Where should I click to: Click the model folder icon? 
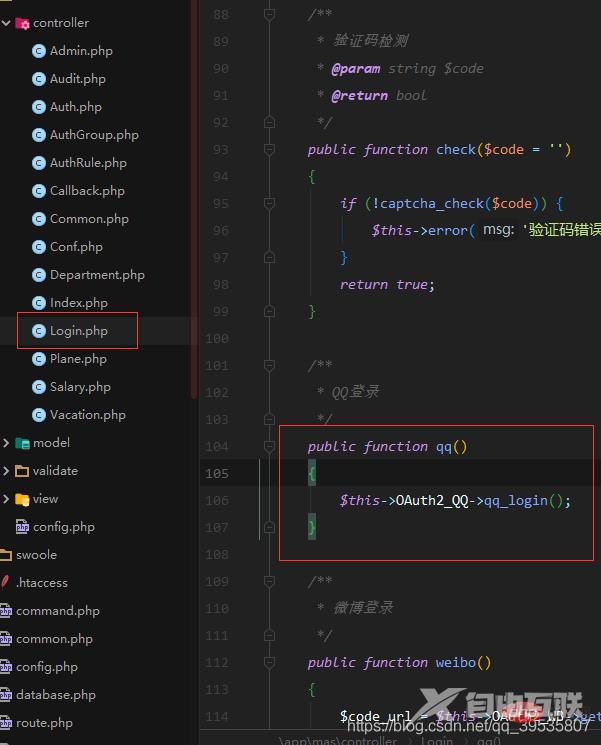[x=22, y=443]
